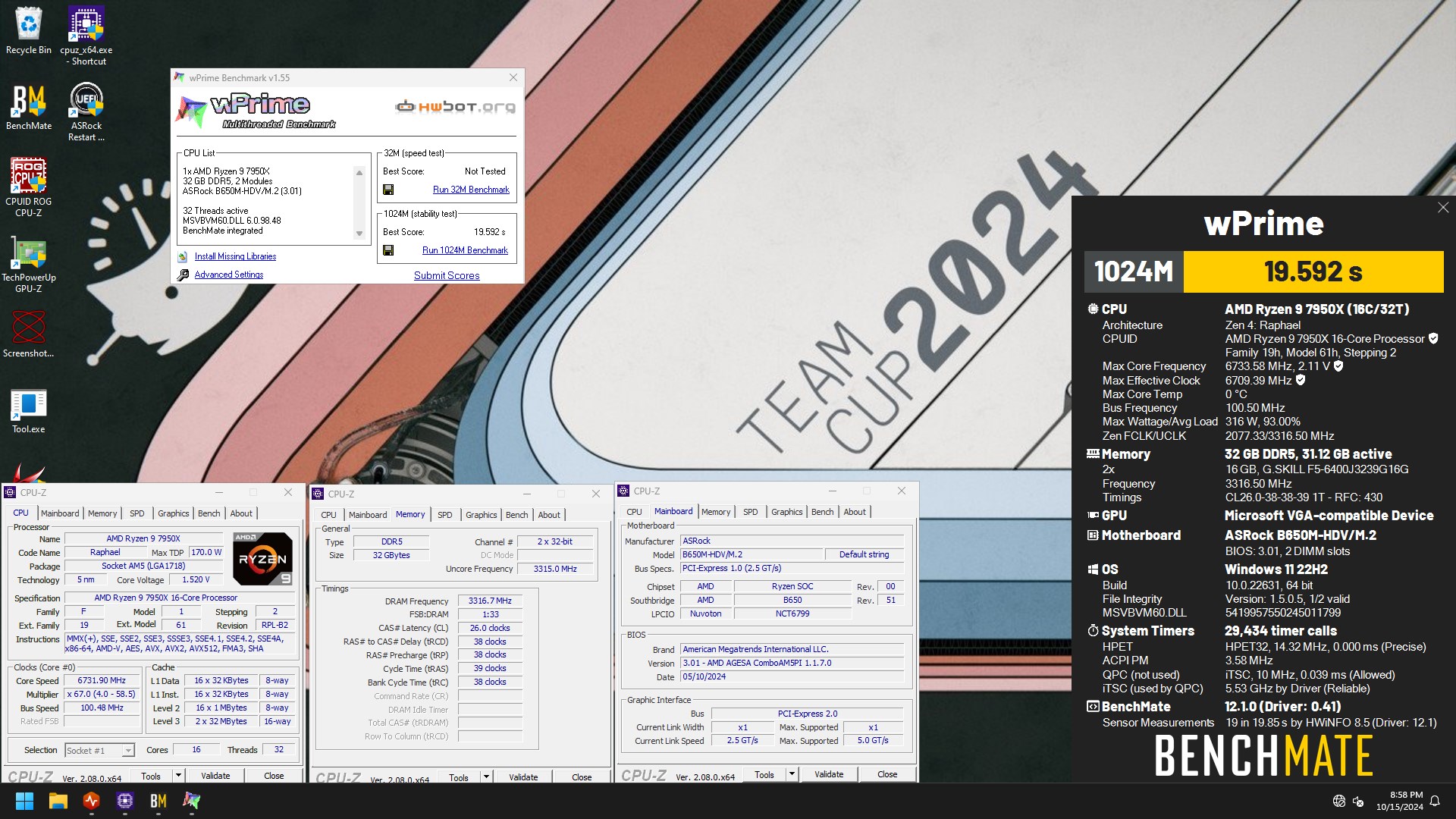Click the CPU List scrollbar up arrow
Viewport: 1456px width, 819px height.
pos(359,173)
